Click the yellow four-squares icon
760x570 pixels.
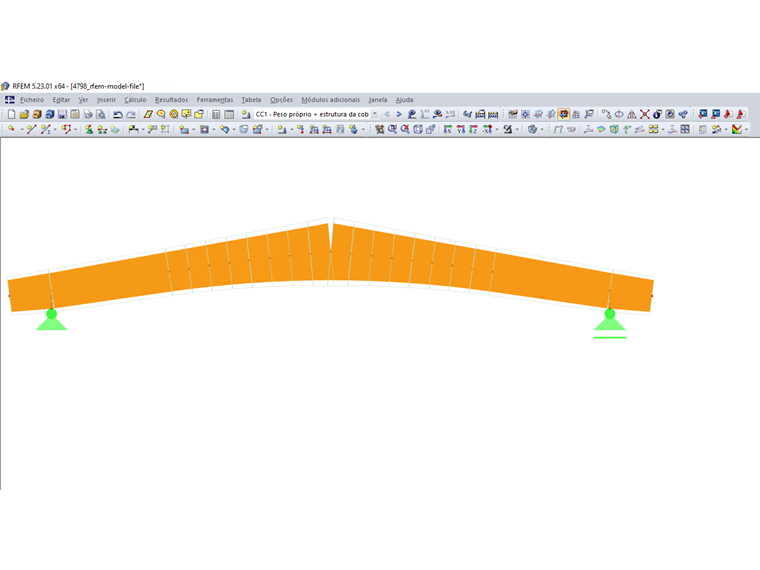click(x=653, y=129)
